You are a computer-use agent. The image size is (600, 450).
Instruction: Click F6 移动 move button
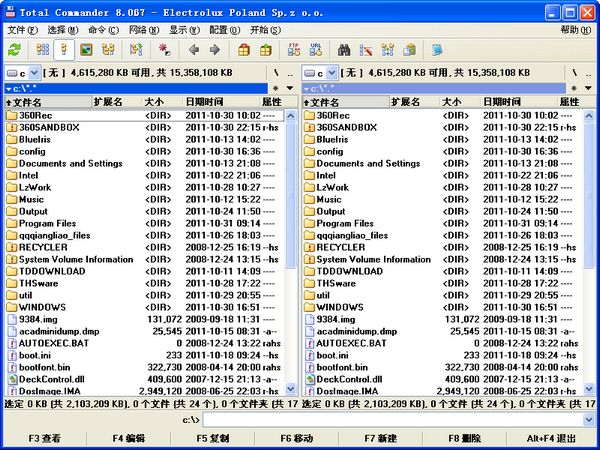tap(297, 439)
